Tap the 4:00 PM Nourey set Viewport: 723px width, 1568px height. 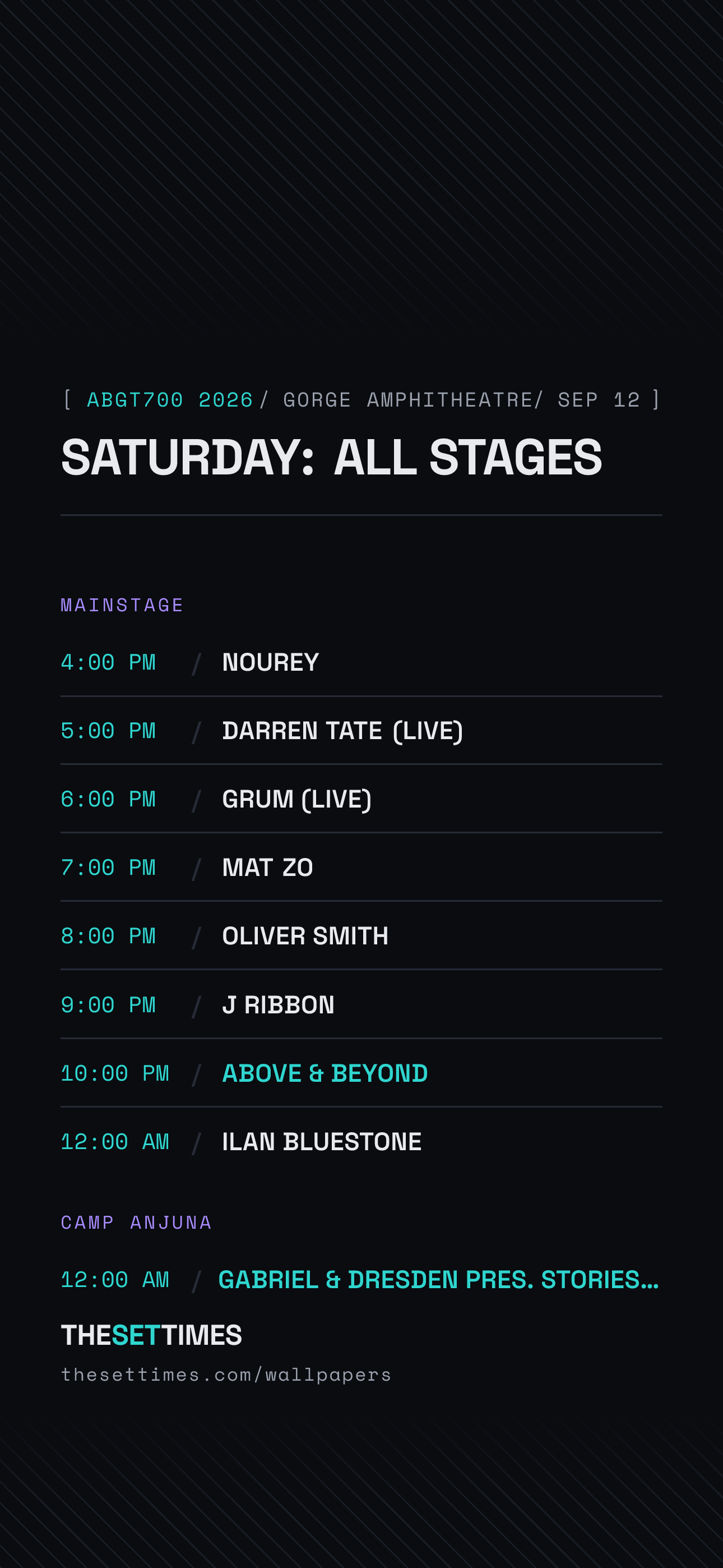coord(361,662)
